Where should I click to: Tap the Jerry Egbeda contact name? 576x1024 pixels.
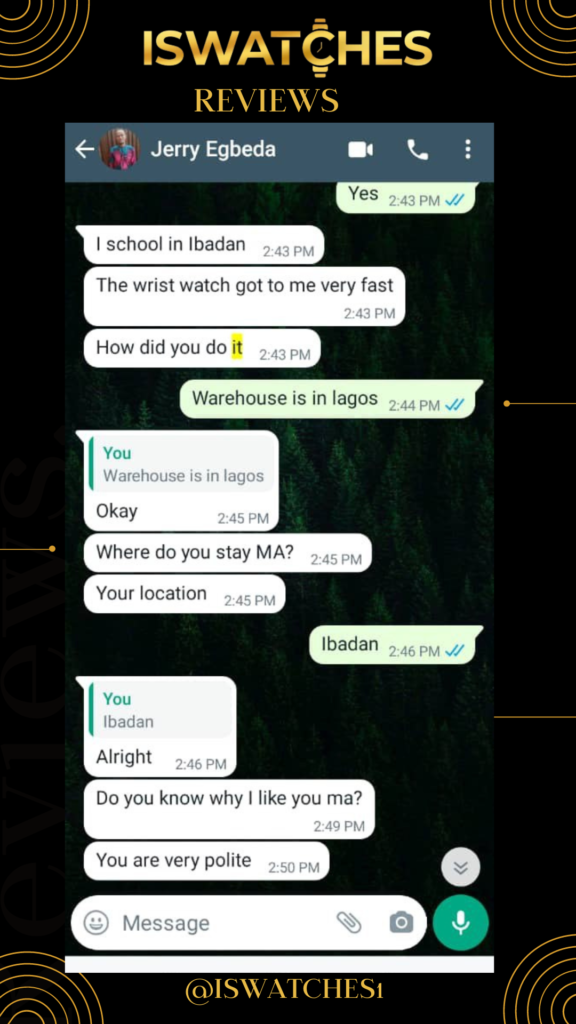[213, 150]
